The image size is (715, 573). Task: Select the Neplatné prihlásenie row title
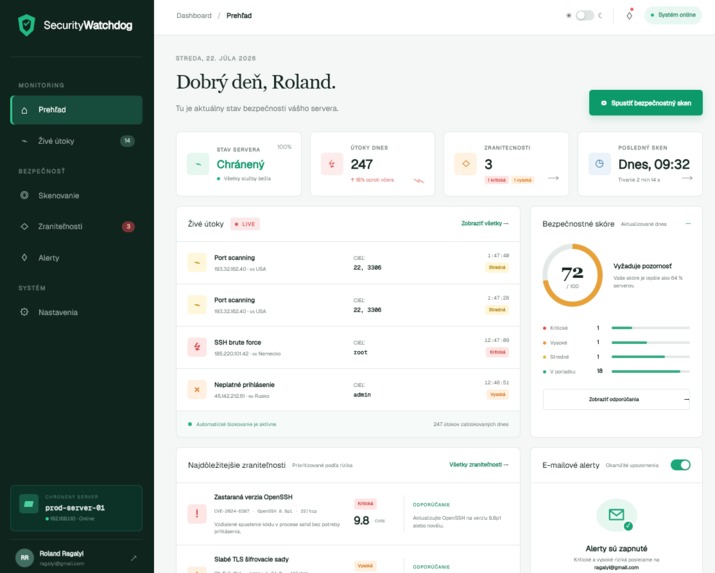[x=244, y=385]
